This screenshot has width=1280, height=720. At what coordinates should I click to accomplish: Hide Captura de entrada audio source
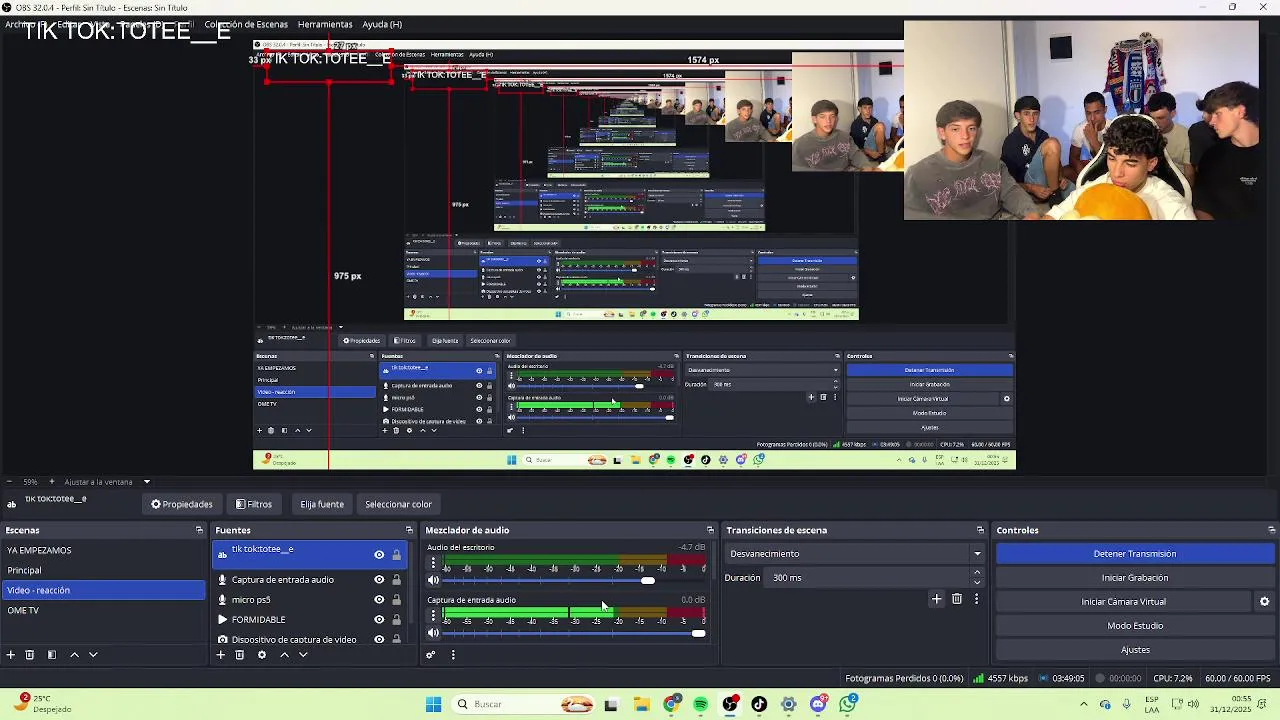(379, 580)
